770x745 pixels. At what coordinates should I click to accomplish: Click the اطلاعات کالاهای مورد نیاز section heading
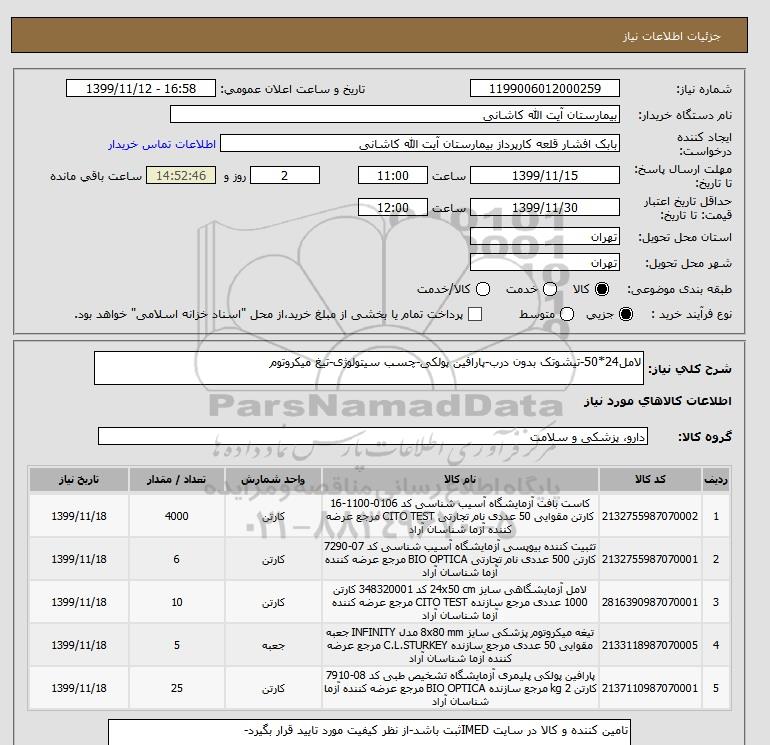tap(658, 401)
